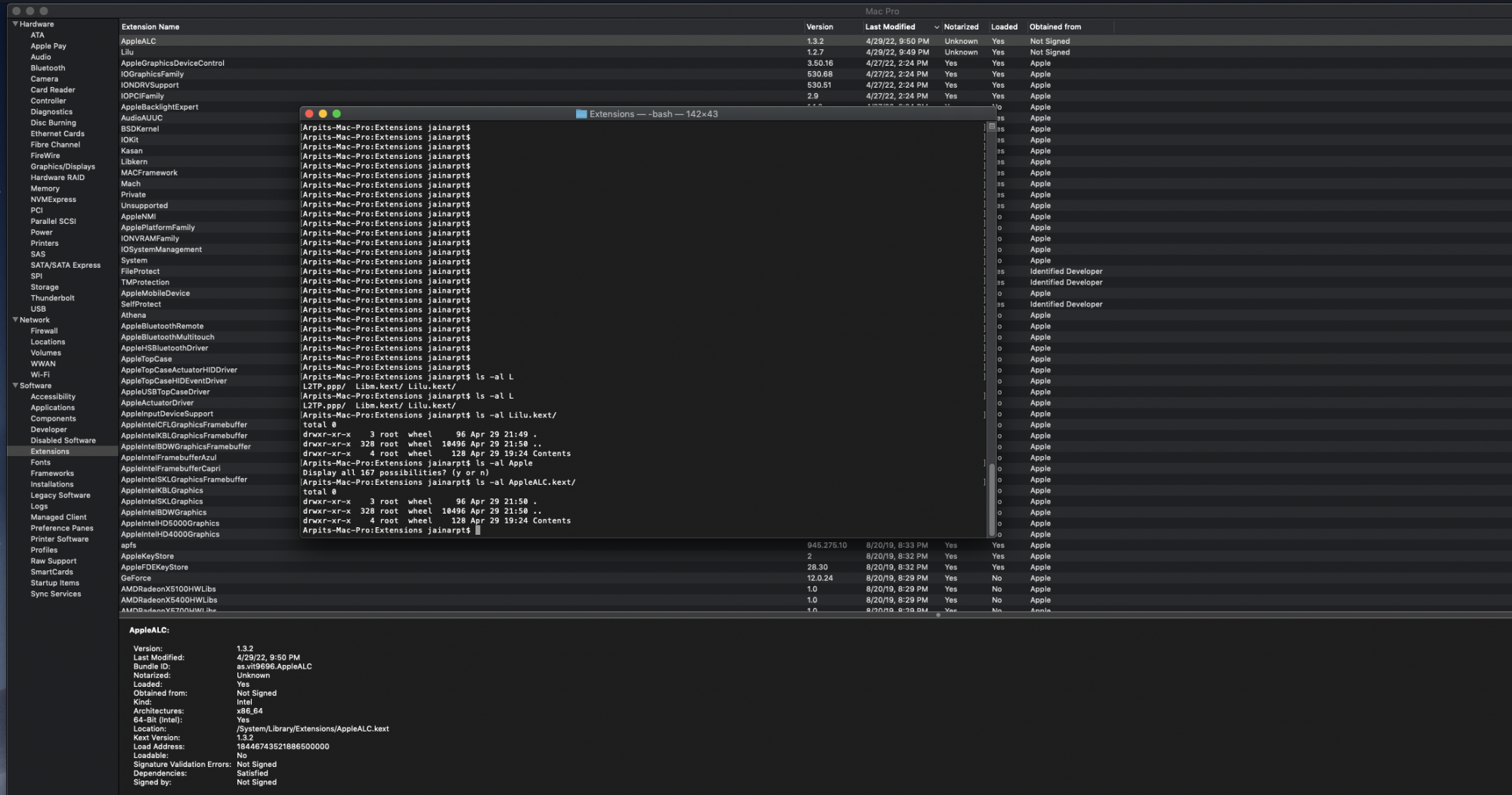Select the IOGraphicsFamily extension row

815,74
